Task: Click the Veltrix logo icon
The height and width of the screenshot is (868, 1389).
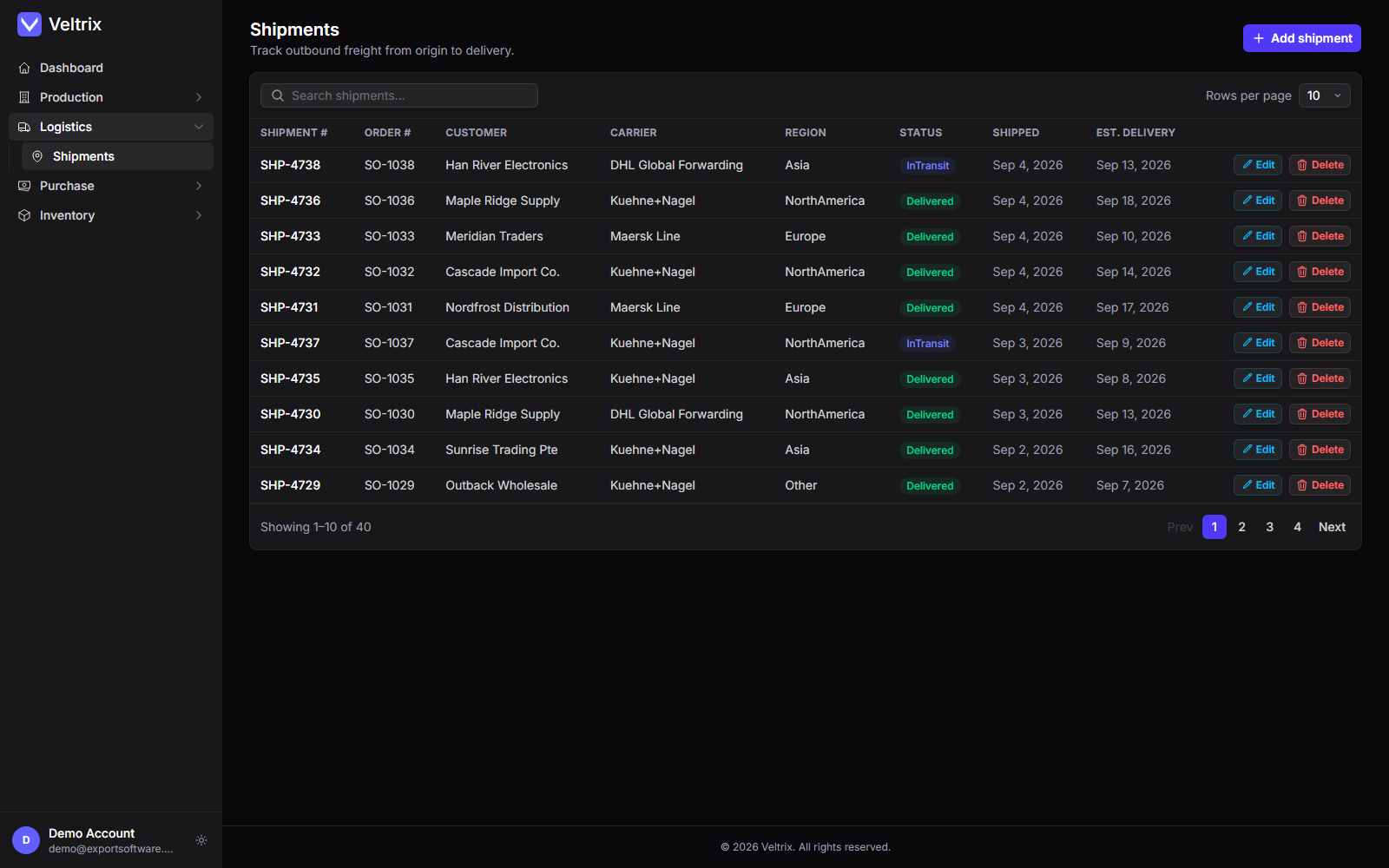Action: 30,24
